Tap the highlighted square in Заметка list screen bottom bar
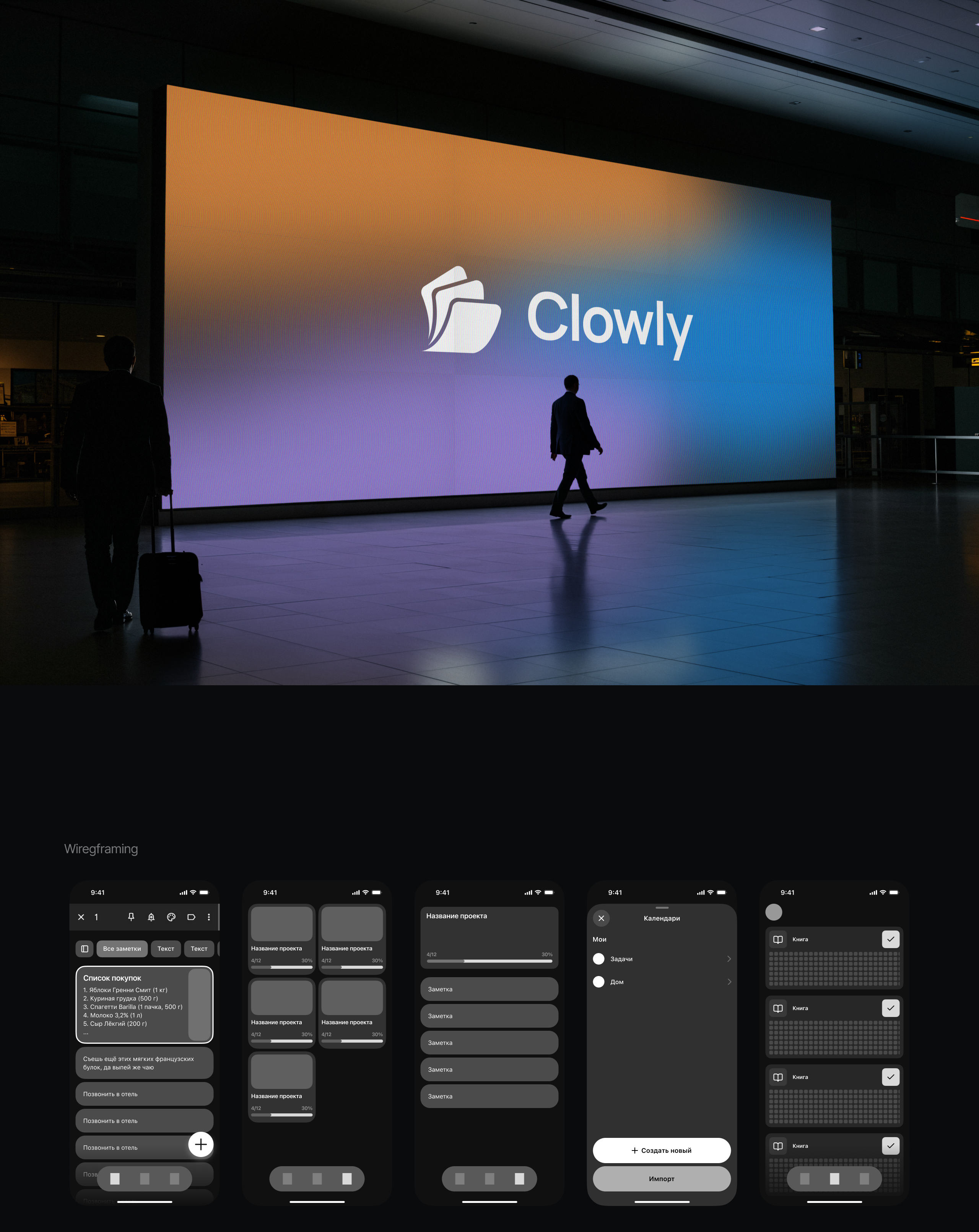This screenshot has height=1232, width=979. 519,1178
